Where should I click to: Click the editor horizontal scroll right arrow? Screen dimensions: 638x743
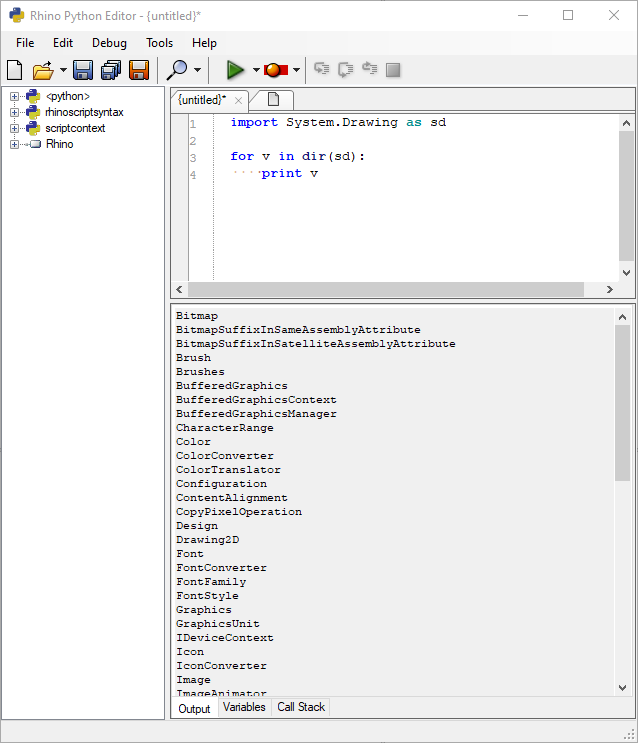pos(610,290)
